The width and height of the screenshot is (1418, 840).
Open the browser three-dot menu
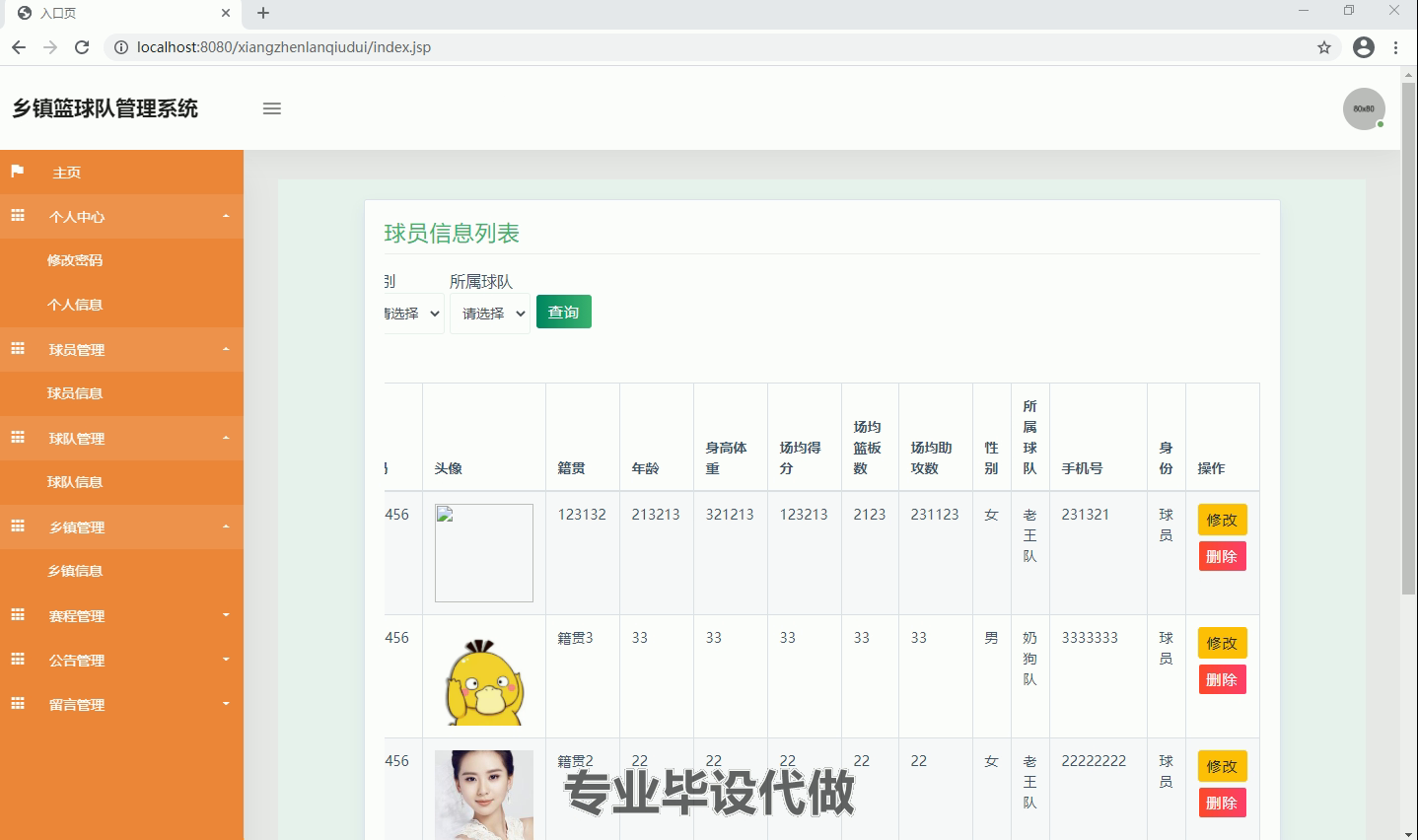click(x=1395, y=47)
